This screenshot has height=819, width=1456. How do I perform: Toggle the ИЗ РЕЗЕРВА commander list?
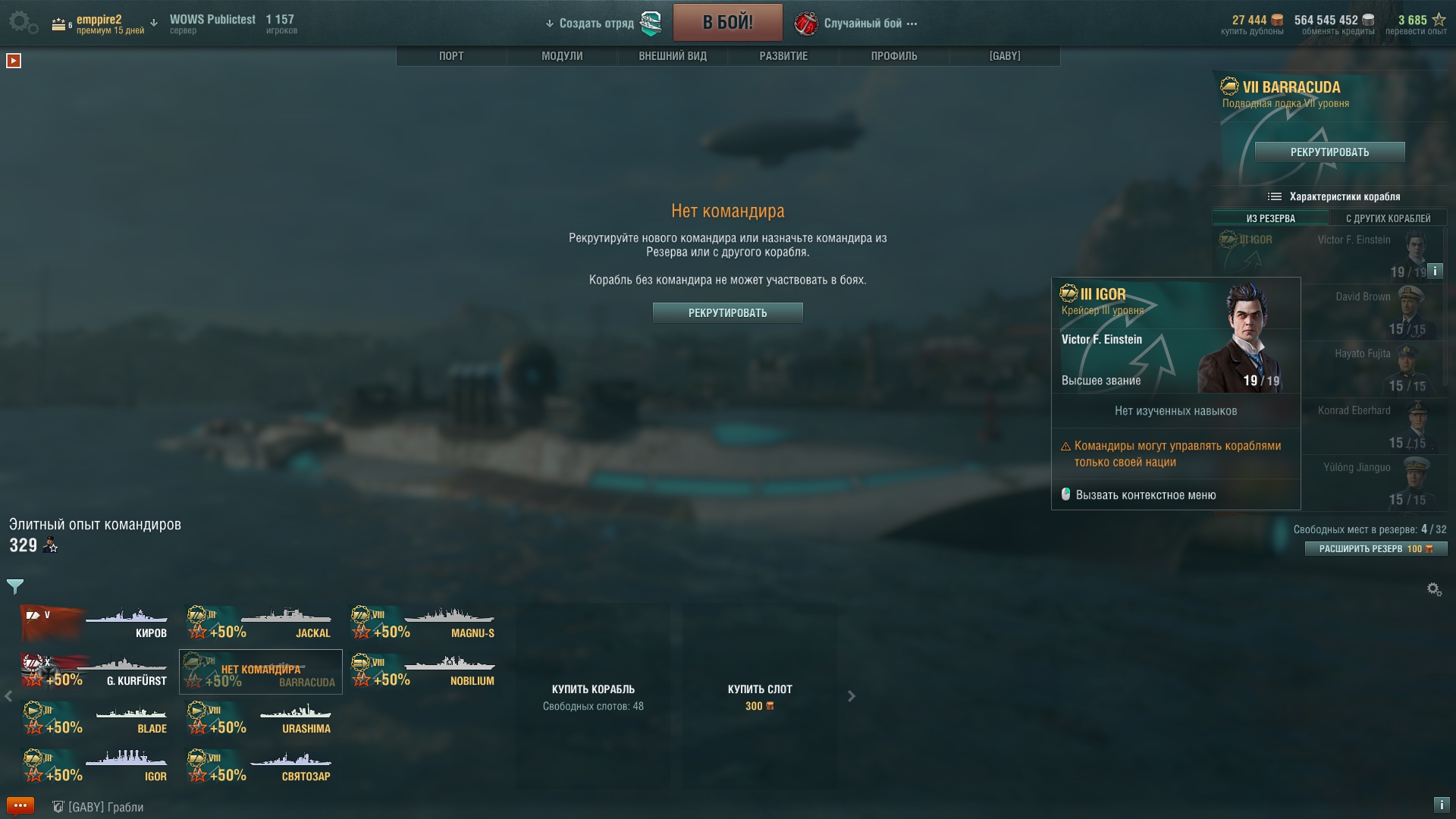click(x=1271, y=218)
